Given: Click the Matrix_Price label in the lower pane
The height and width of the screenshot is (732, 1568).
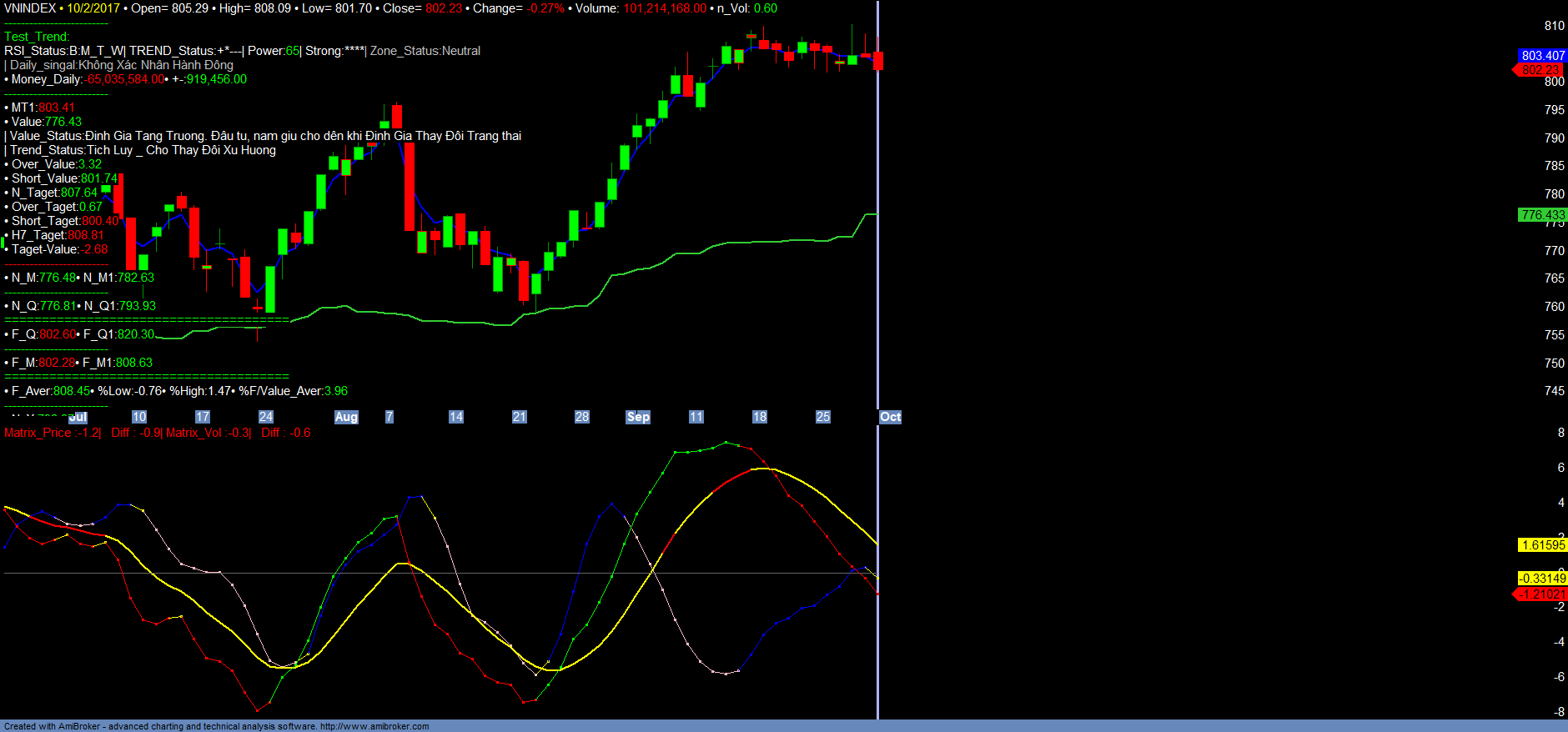Looking at the screenshot, I should tap(38, 433).
